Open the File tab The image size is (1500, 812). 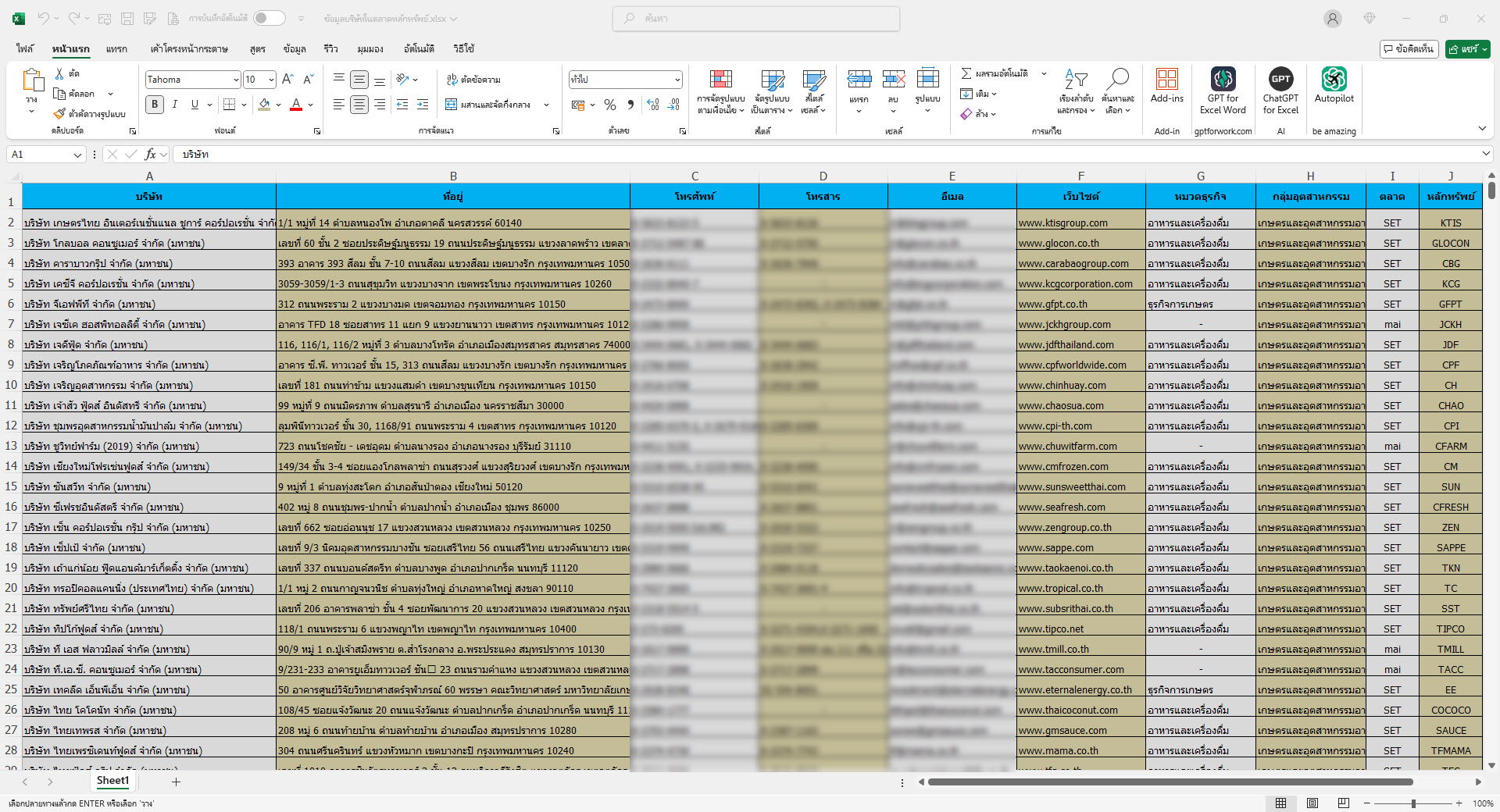click(25, 48)
